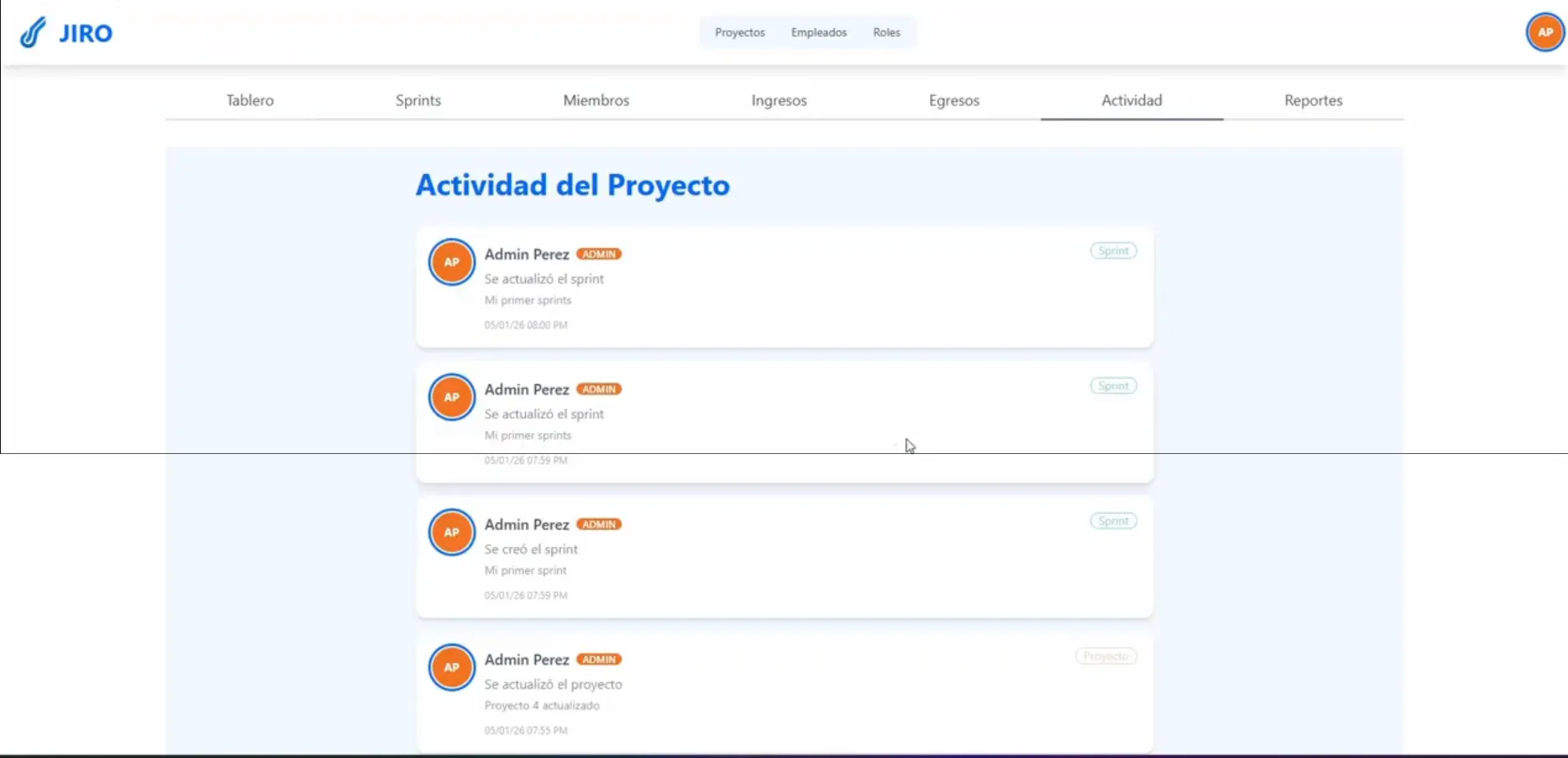Select the Sprint badge on the first activity

[1113, 250]
